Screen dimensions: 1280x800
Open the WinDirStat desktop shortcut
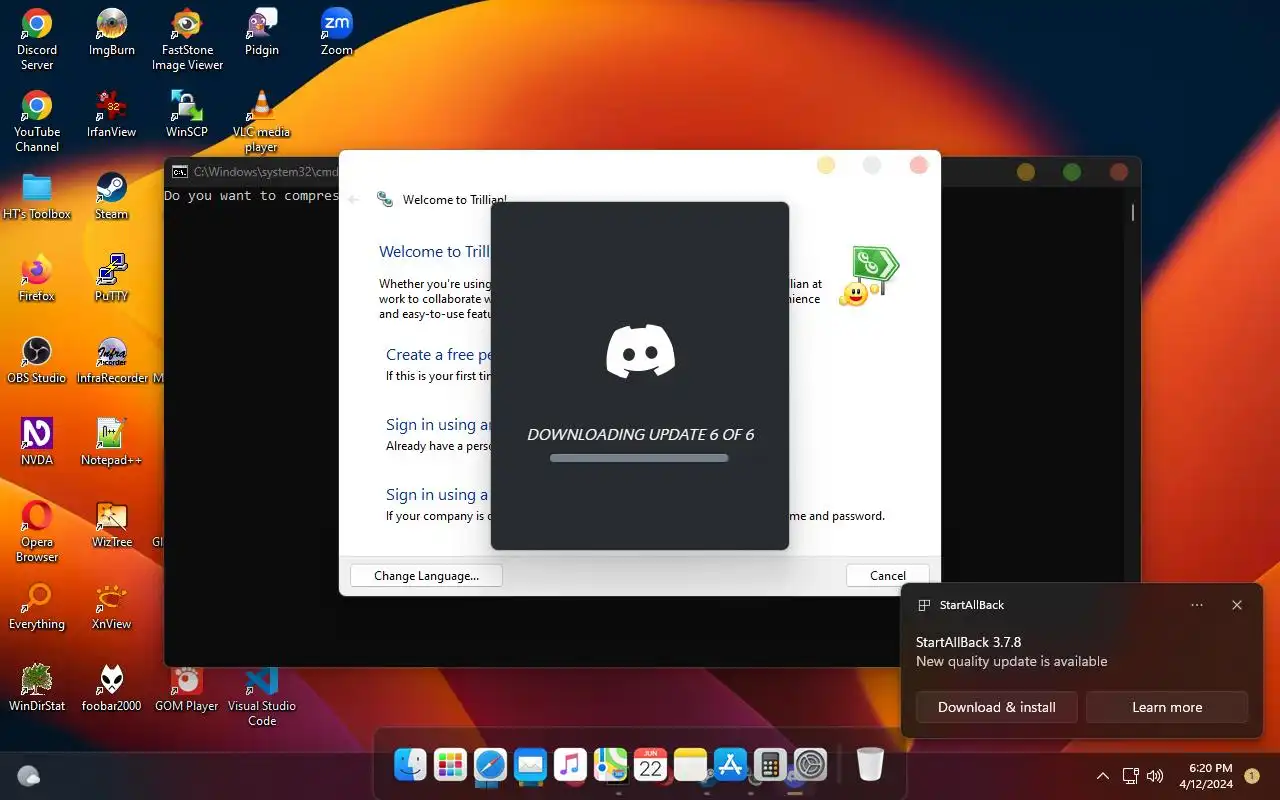[37, 689]
